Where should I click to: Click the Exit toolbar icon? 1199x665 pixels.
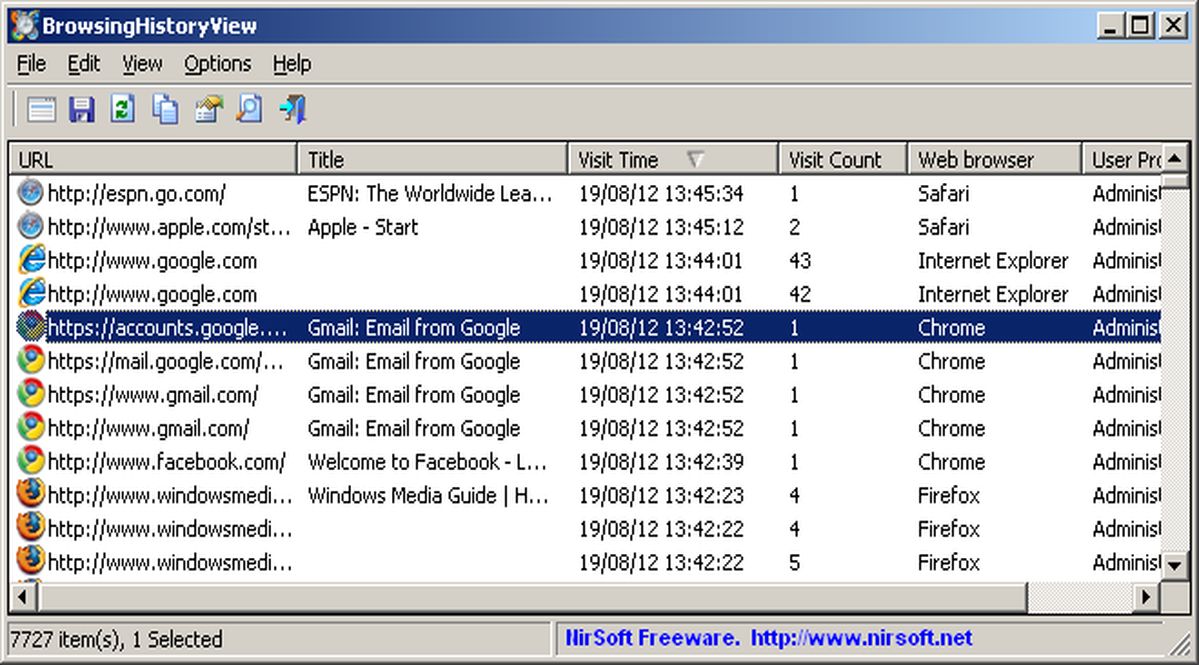[292, 109]
